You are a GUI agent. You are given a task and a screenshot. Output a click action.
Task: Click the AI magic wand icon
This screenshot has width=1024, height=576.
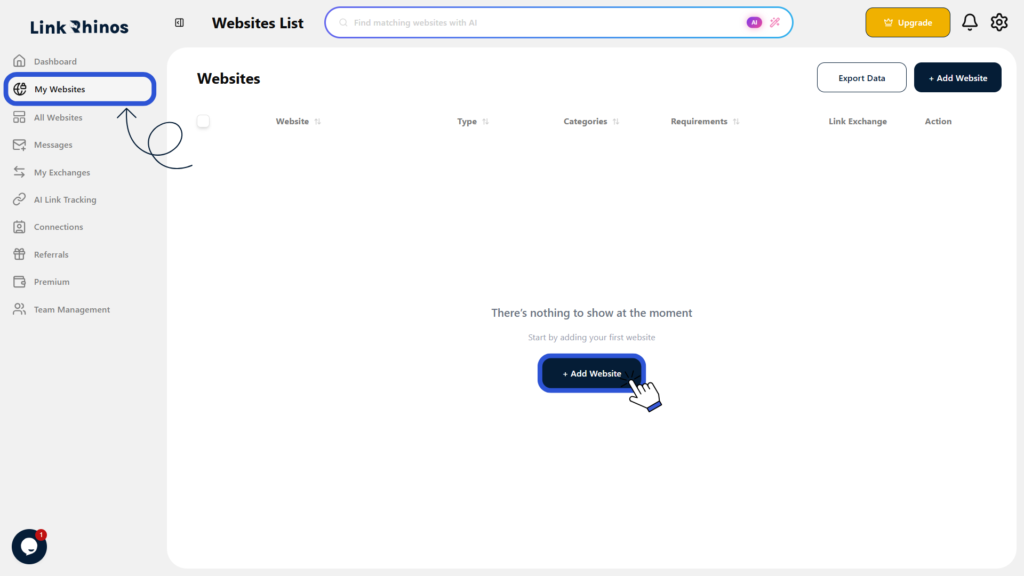tap(775, 22)
